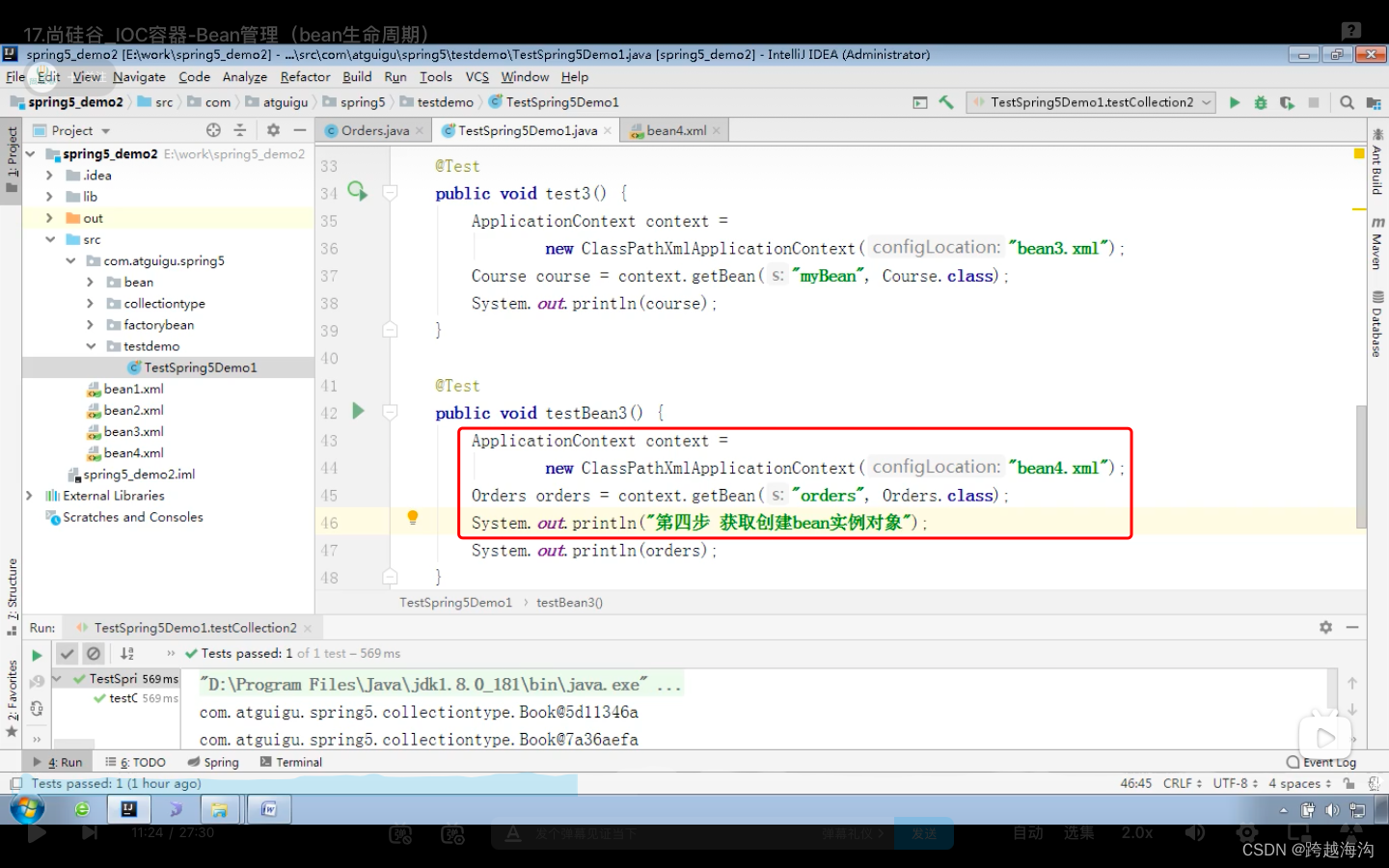1389x868 pixels.
Task: Click the Build project hammer icon
Action: (x=946, y=102)
